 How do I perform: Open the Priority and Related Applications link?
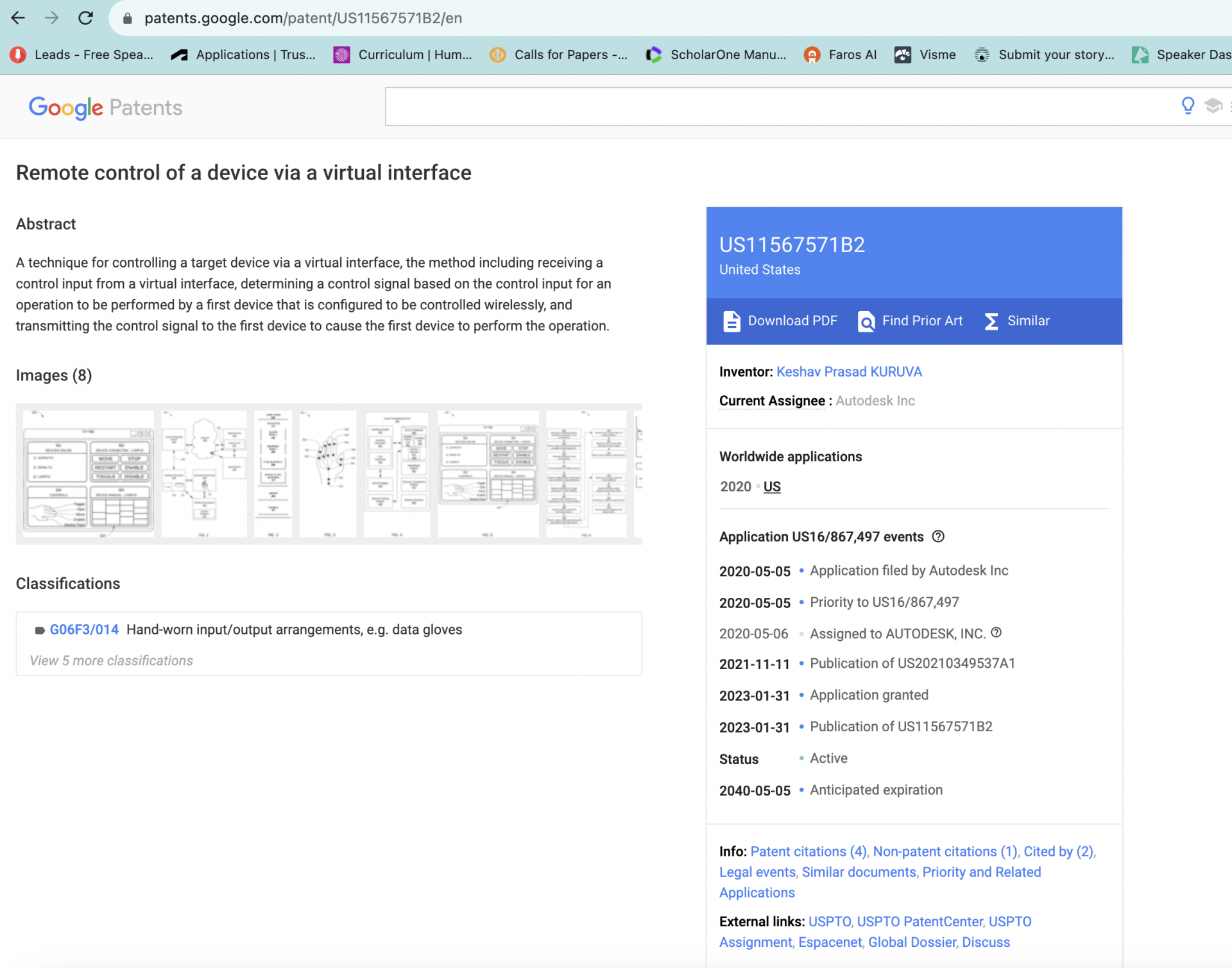coord(880,883)
